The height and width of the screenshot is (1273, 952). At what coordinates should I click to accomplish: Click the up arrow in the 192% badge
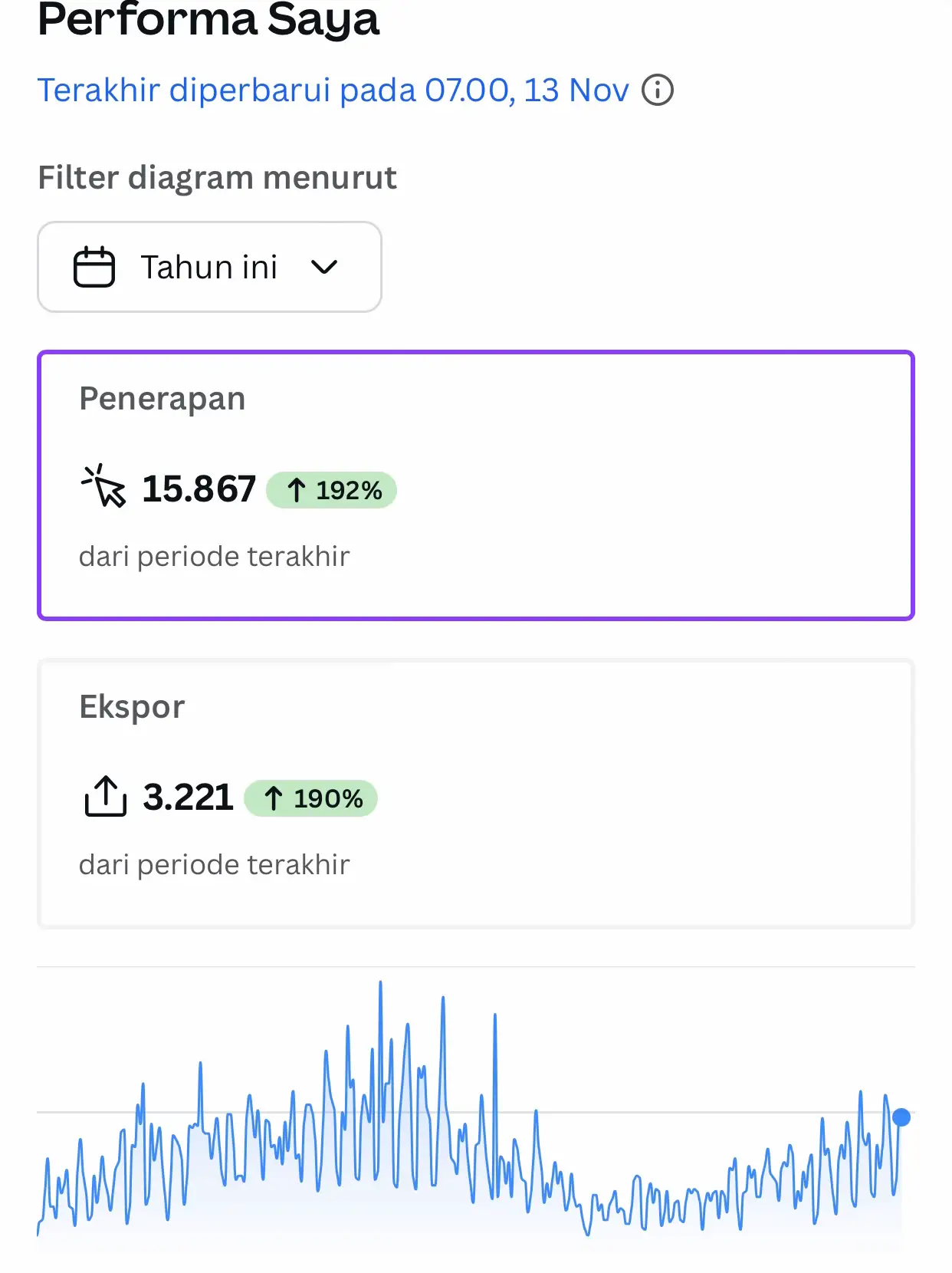[x=297, y=490]
